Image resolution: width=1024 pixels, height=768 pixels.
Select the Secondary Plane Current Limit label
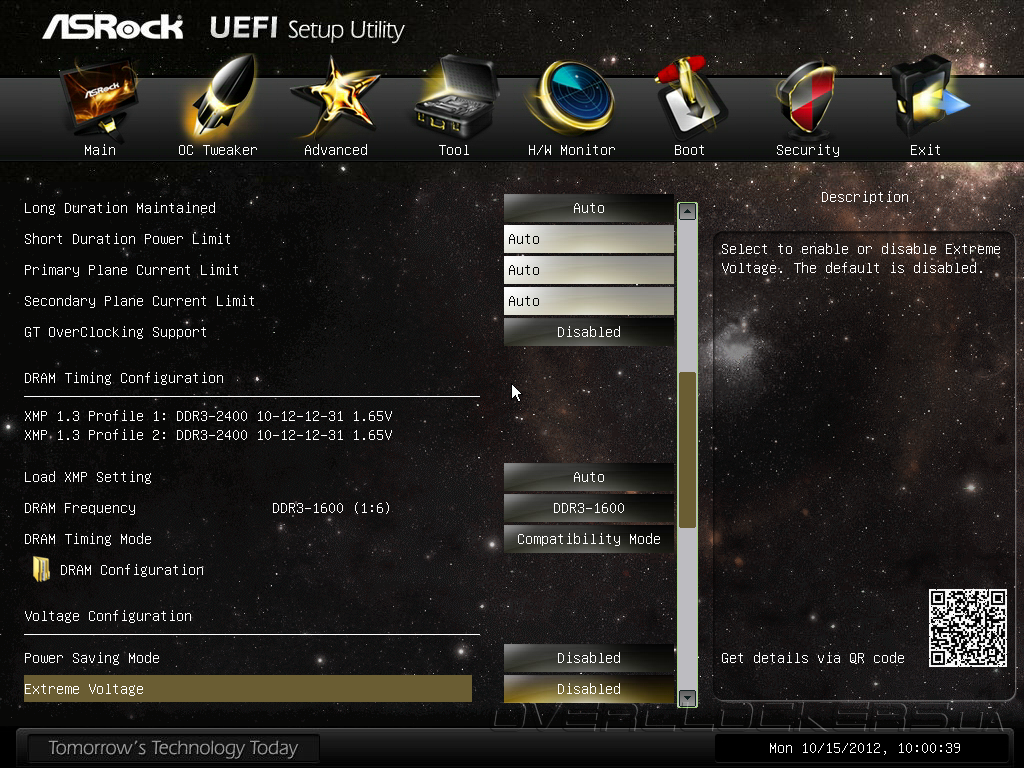(x=139, y=301)
